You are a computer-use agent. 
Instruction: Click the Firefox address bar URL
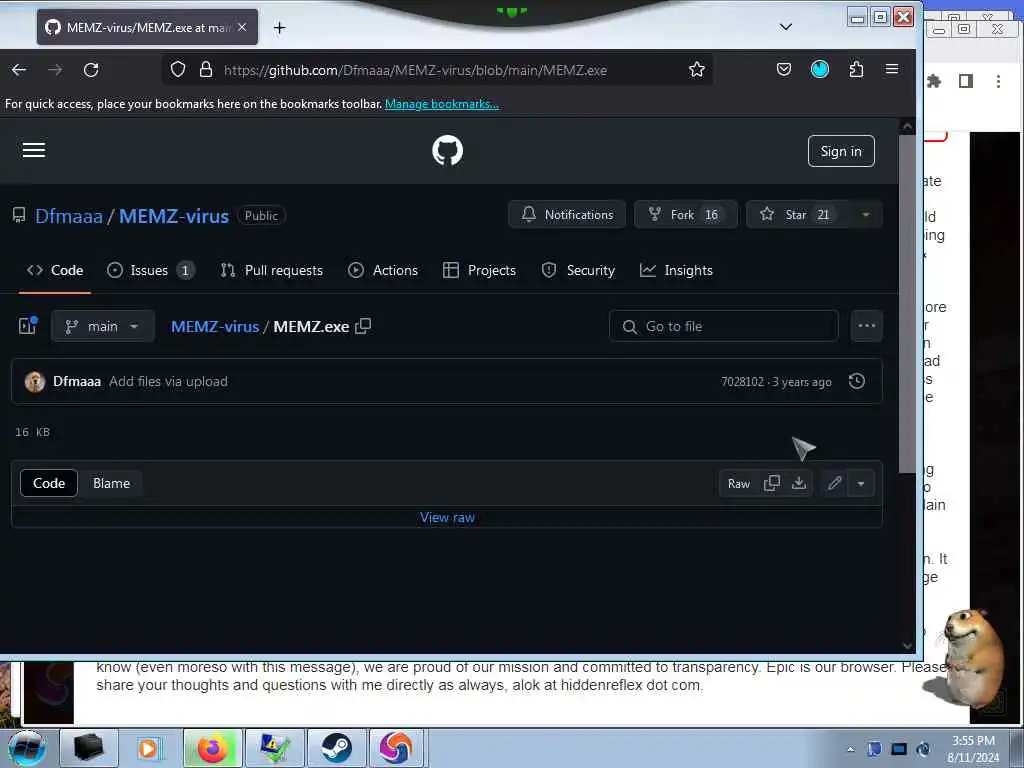click(415, 70)
